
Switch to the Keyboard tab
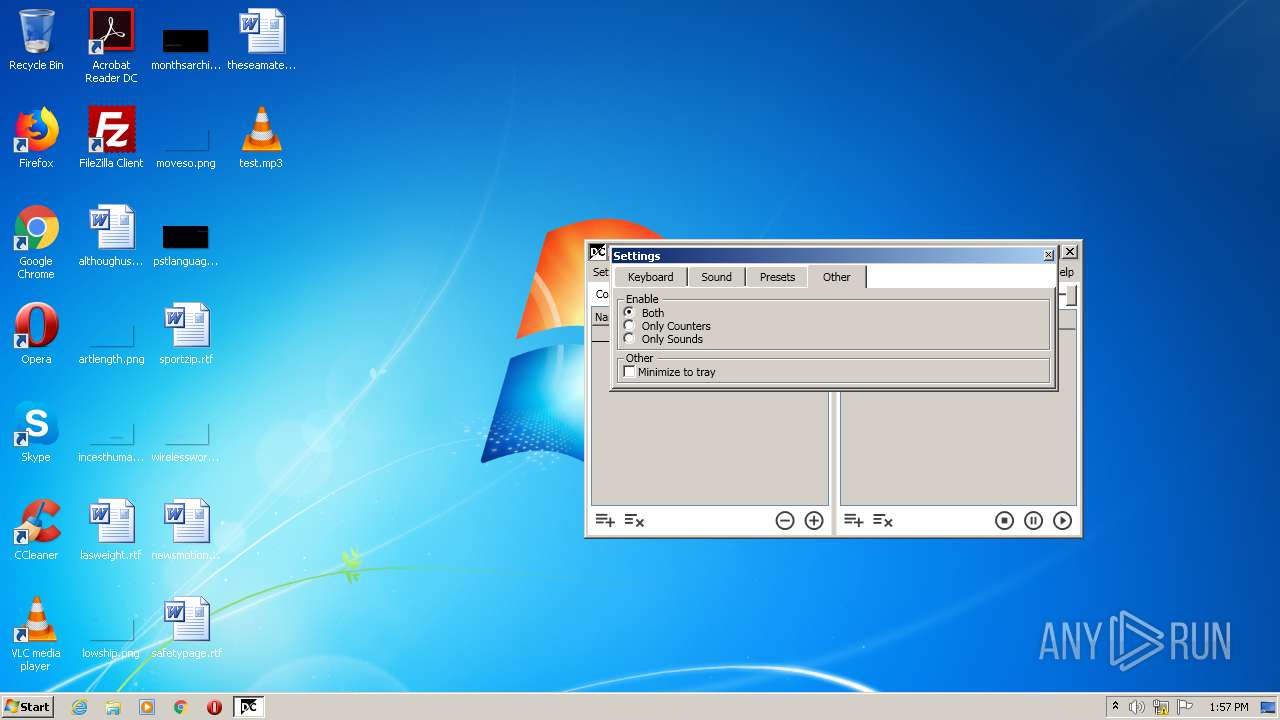(x=650, y=277)
